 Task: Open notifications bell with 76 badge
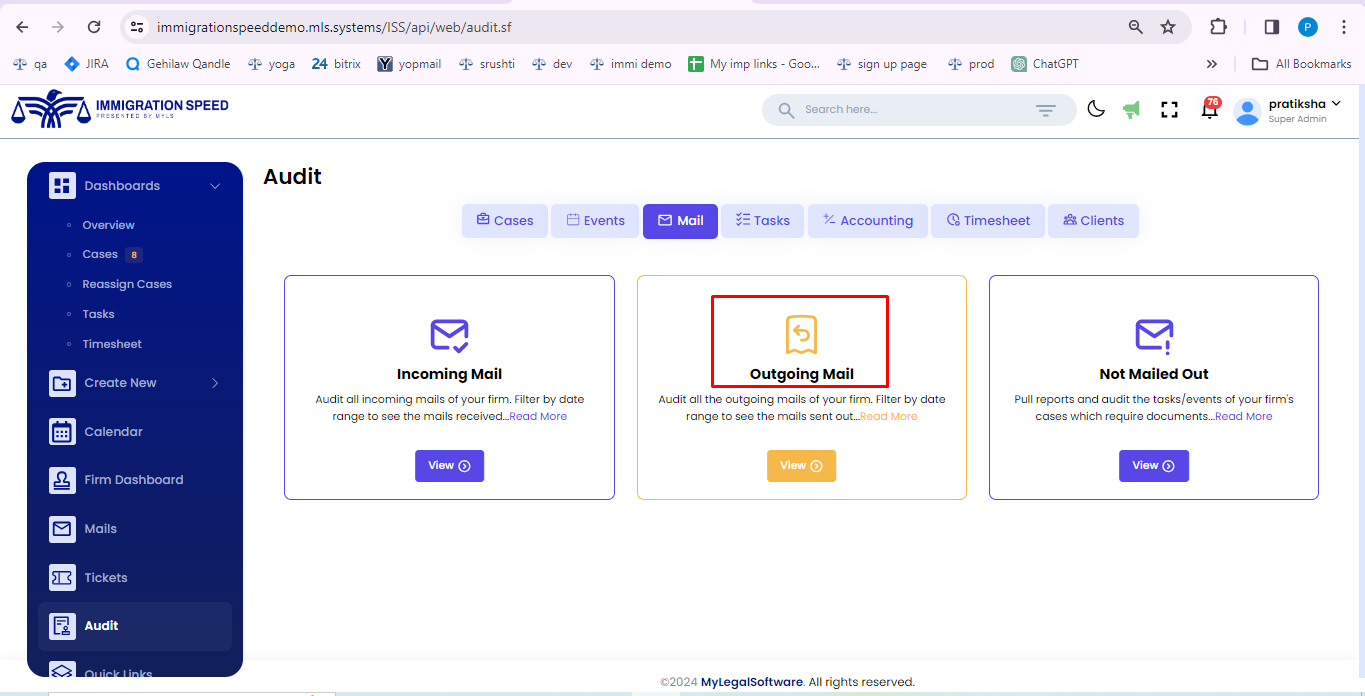[x=1210, y=108]
